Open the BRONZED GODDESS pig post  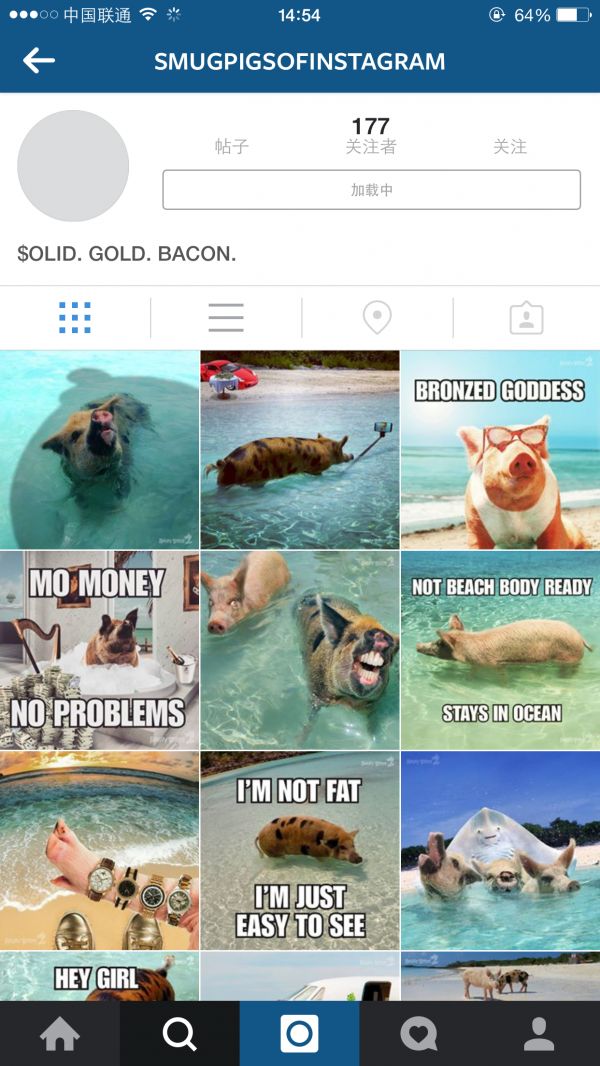[x=500, y=449]
